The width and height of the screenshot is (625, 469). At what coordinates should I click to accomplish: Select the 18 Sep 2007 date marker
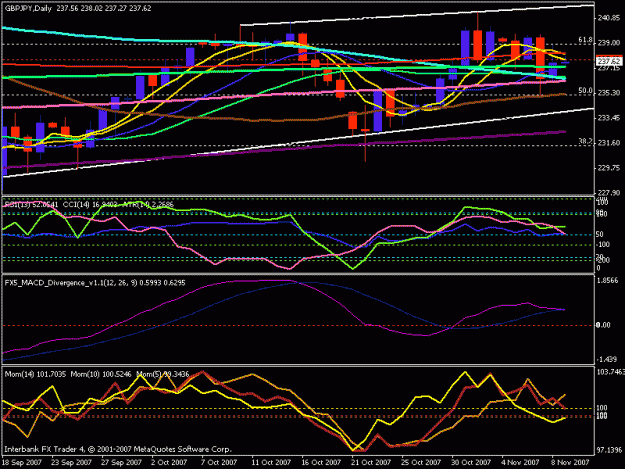(x=22, y=462)
